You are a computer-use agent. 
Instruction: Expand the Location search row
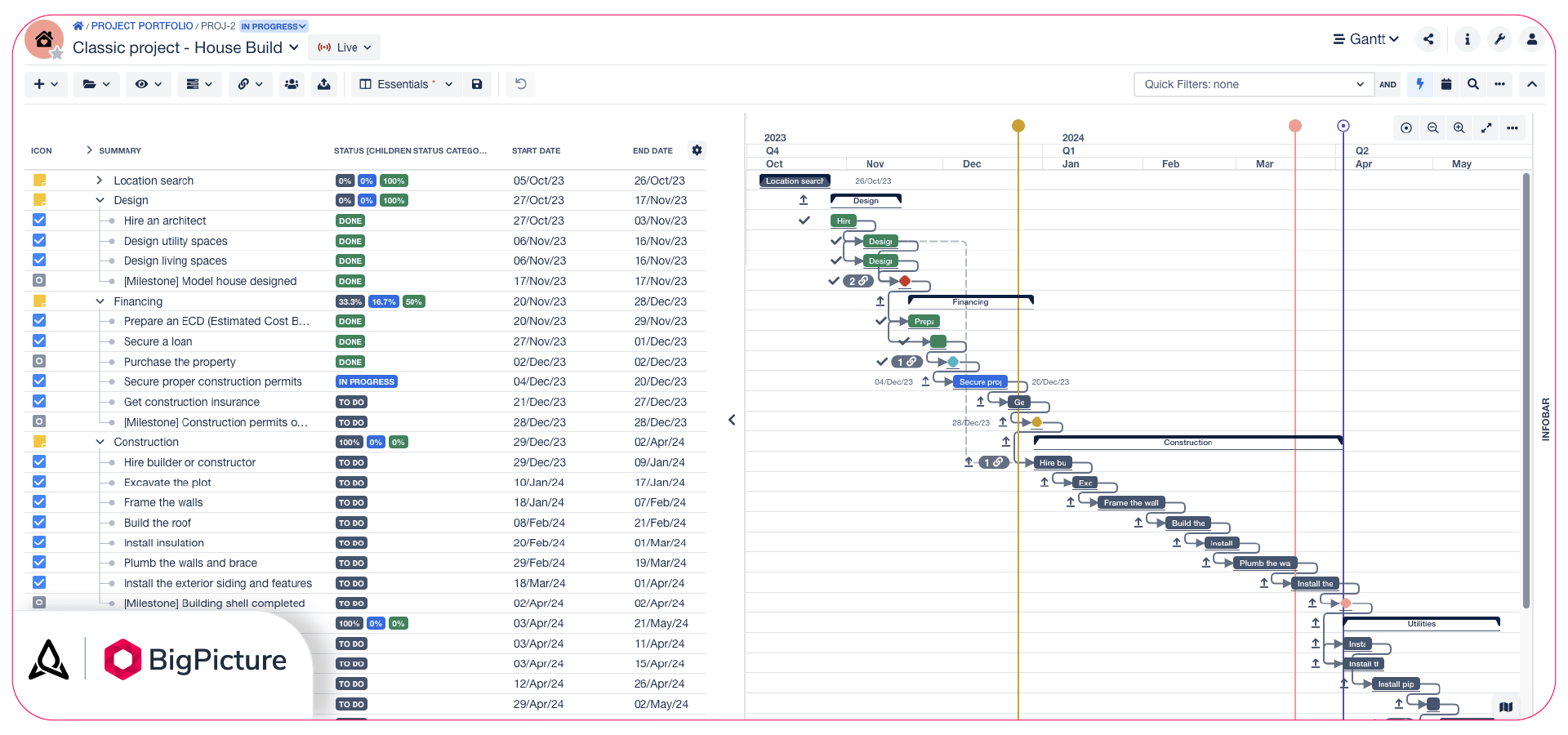click(x=99, y=180)
